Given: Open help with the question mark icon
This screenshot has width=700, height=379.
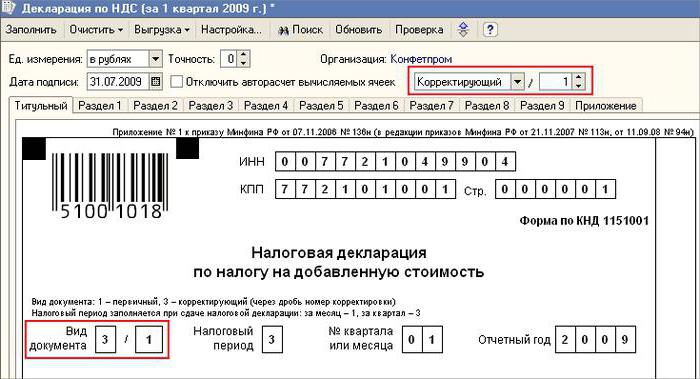Looking at the screenshot, I should point(490,30).
